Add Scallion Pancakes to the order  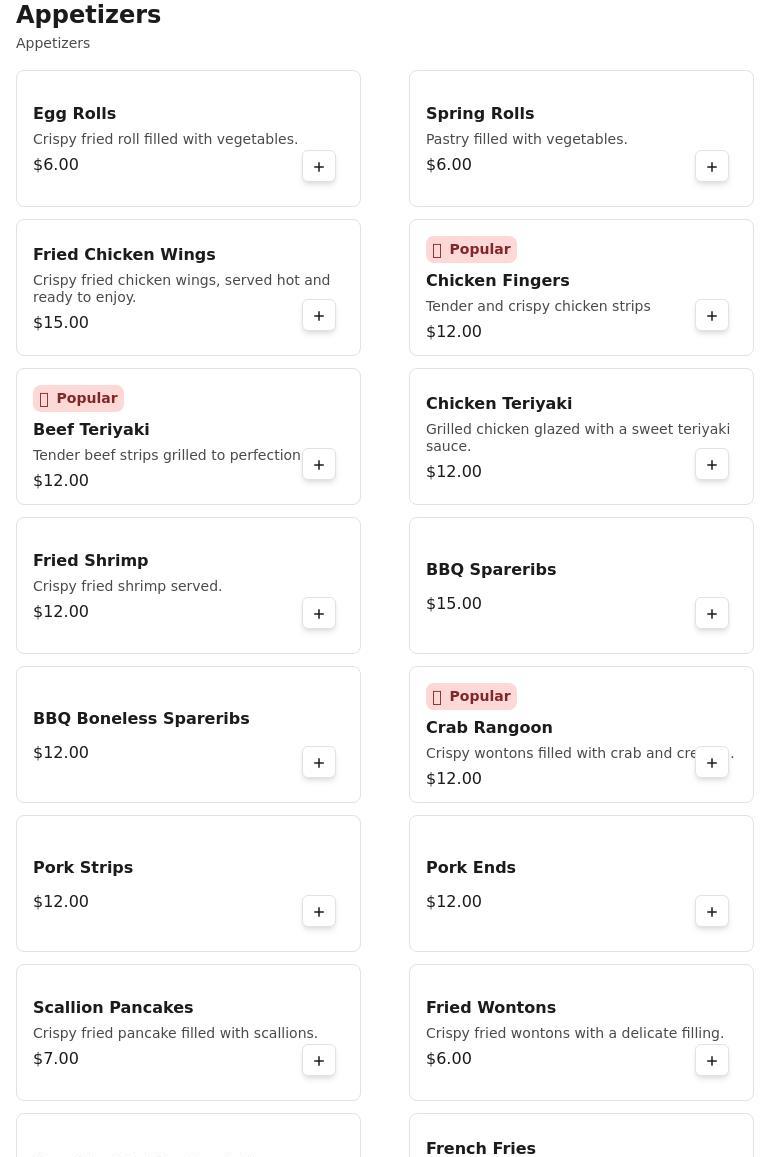click(319, 1061)
